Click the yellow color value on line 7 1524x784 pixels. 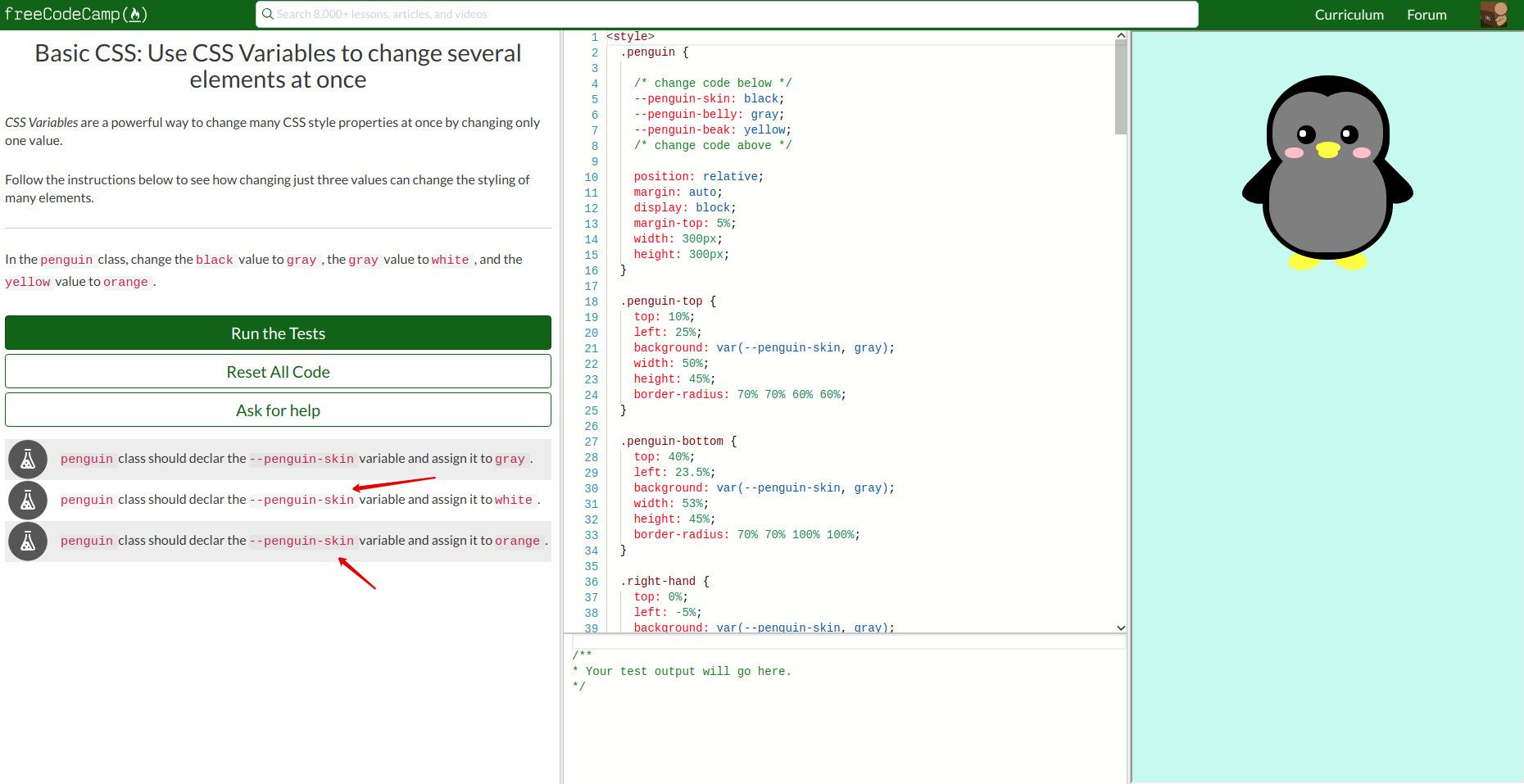(764, 129)
